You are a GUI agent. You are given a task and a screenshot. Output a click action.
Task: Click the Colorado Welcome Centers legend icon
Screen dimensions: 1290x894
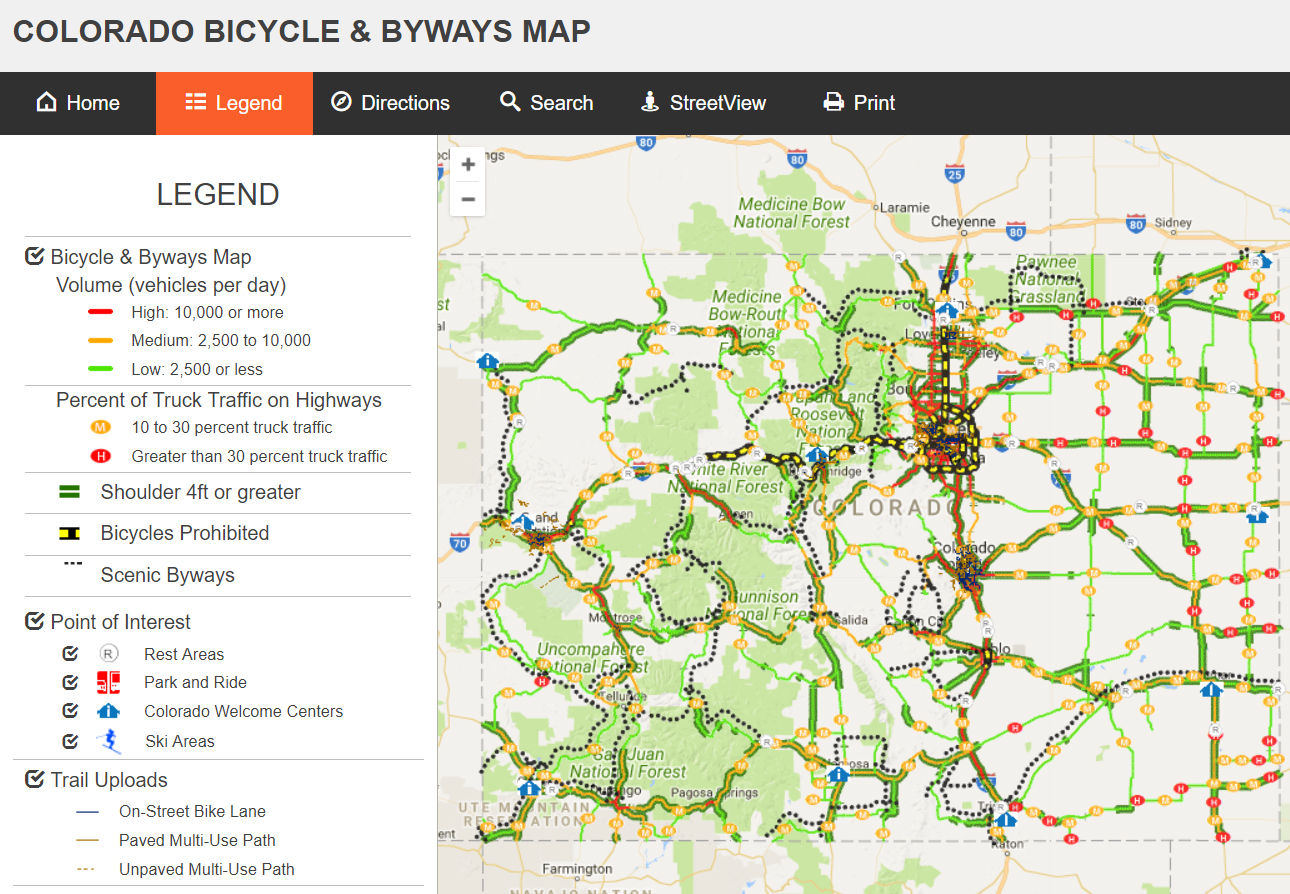(x=109, y=712)
